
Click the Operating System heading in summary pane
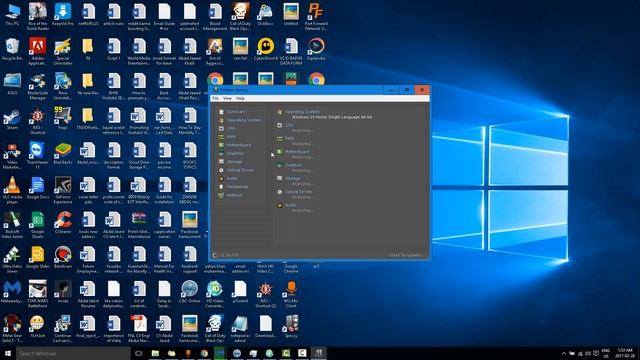tap(302, 111)
